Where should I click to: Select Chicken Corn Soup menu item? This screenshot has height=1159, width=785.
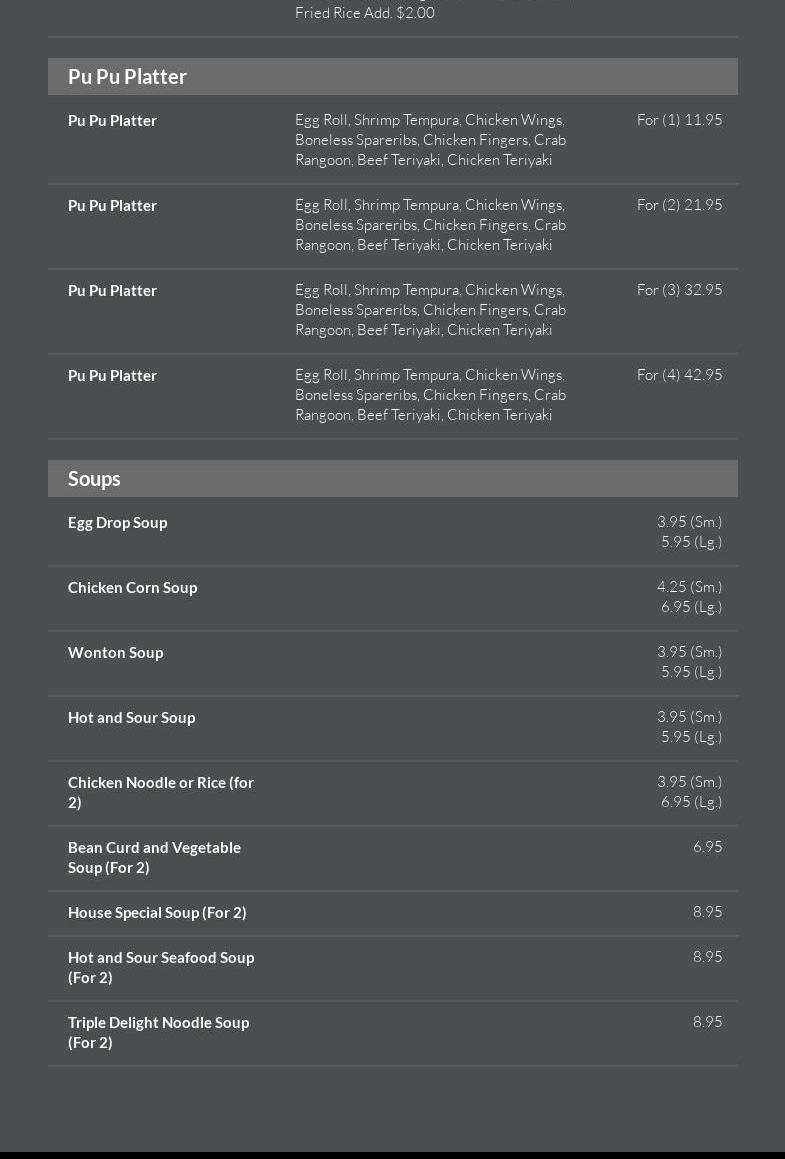(x=133, y=588)
